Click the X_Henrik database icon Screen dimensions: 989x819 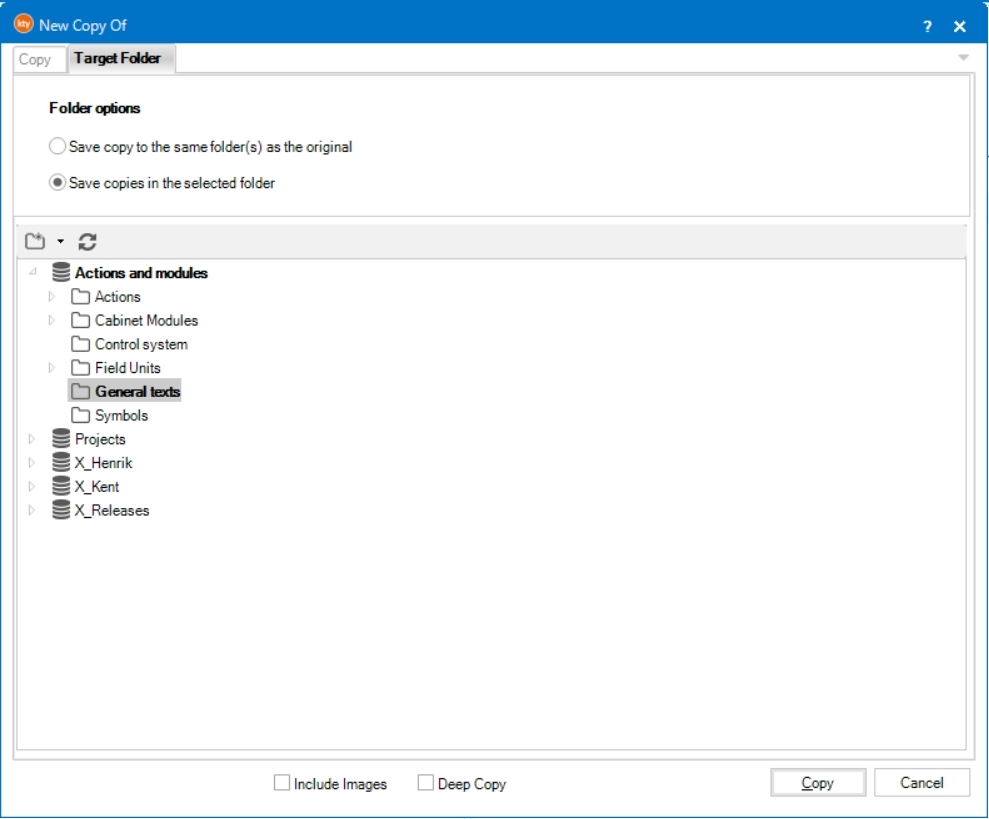pyautogui.click(x=61, y=463)
